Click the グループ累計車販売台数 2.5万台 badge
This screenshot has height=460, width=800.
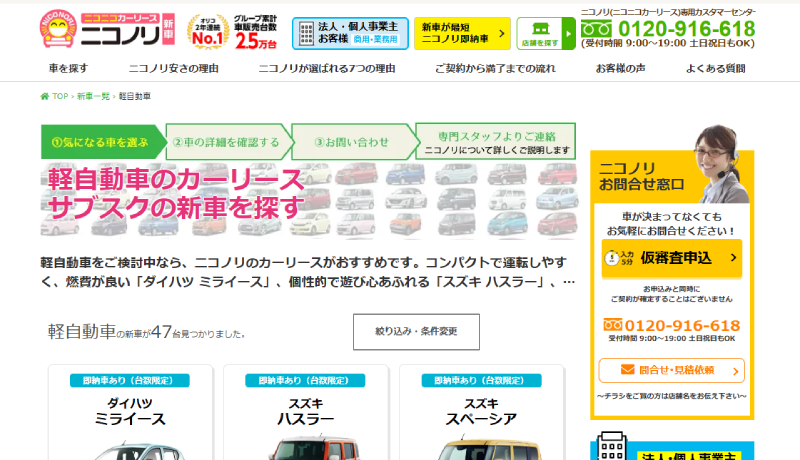256,32
